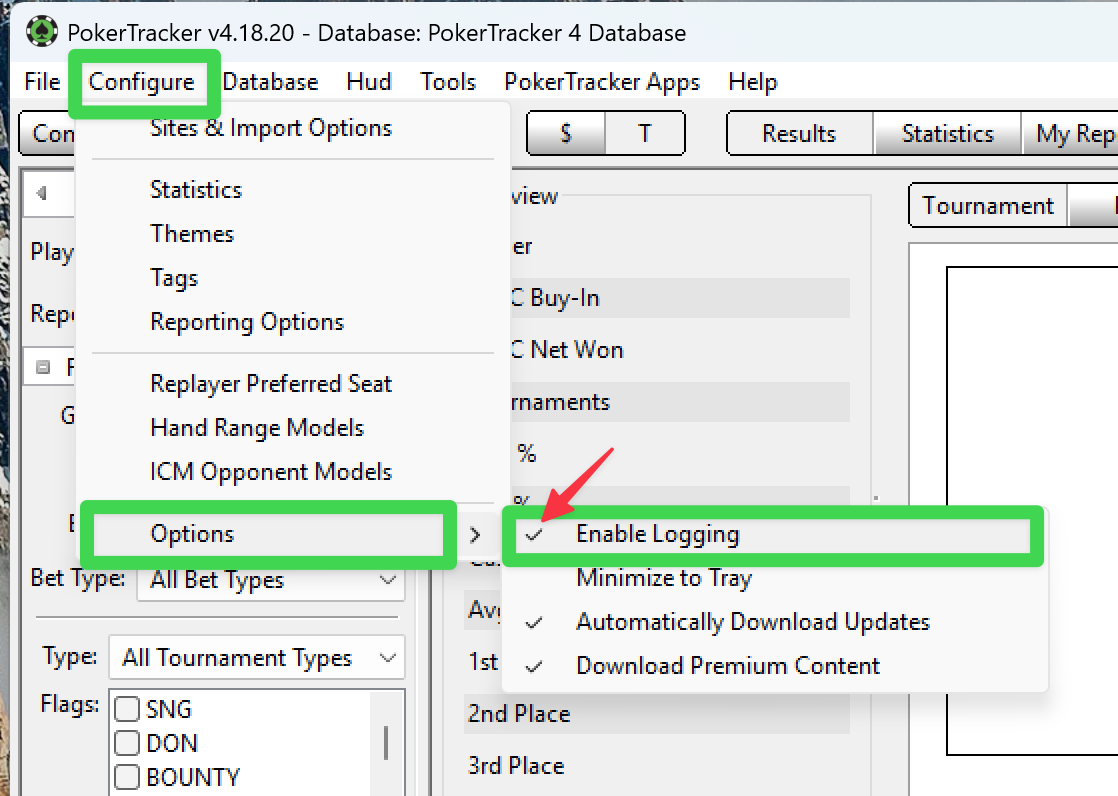Open the Database menu

(x=270, y=81)
